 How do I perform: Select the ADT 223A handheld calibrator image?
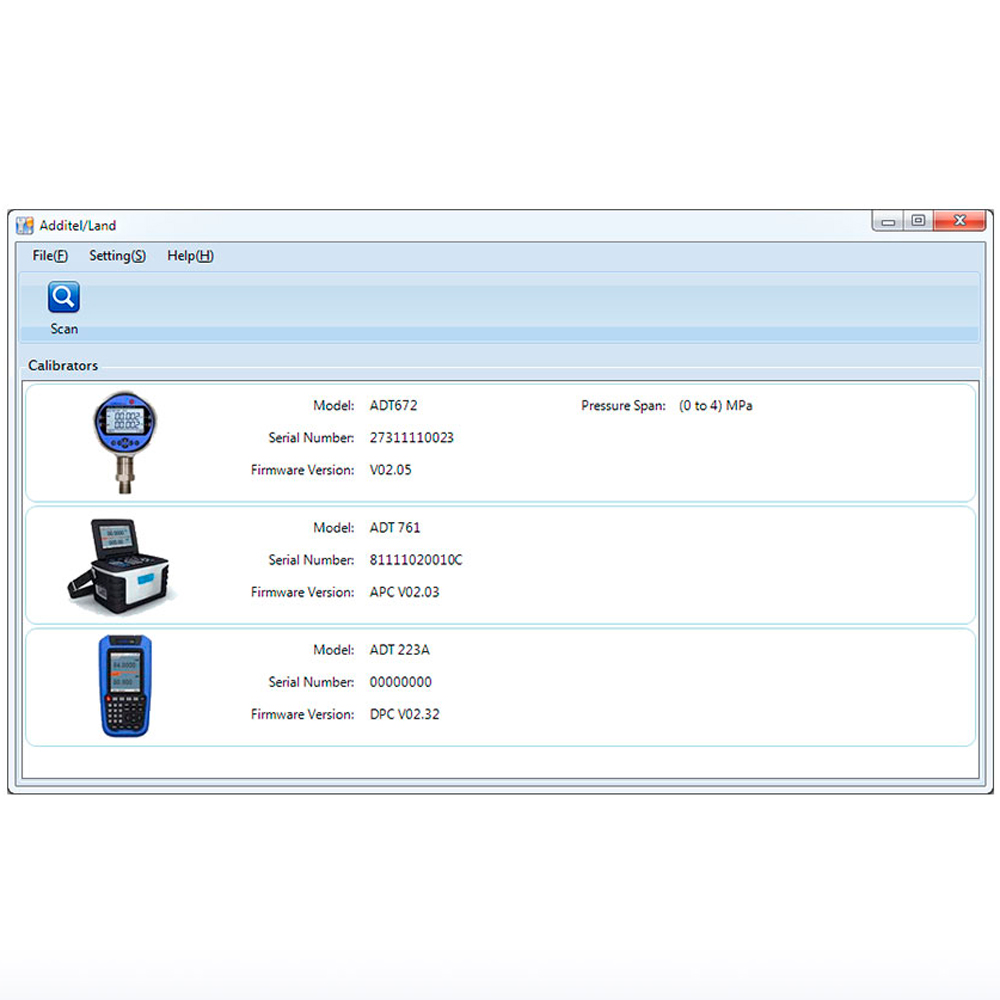125,686
